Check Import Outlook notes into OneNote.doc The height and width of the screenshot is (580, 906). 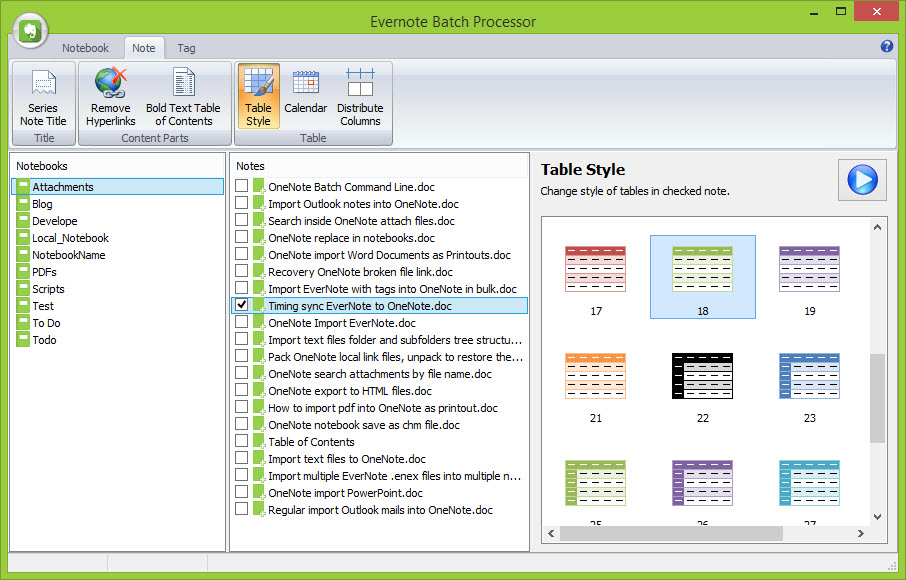pos(242,203)
